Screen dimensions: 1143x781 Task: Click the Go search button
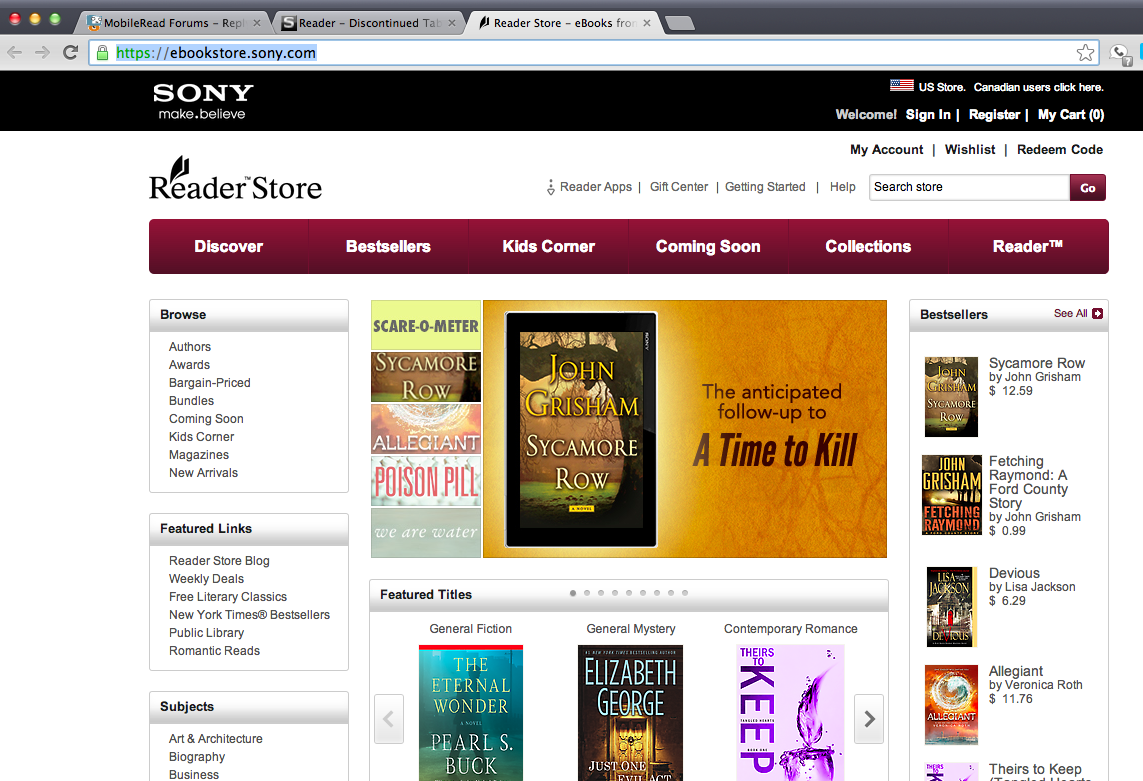tap(1088, 187)
